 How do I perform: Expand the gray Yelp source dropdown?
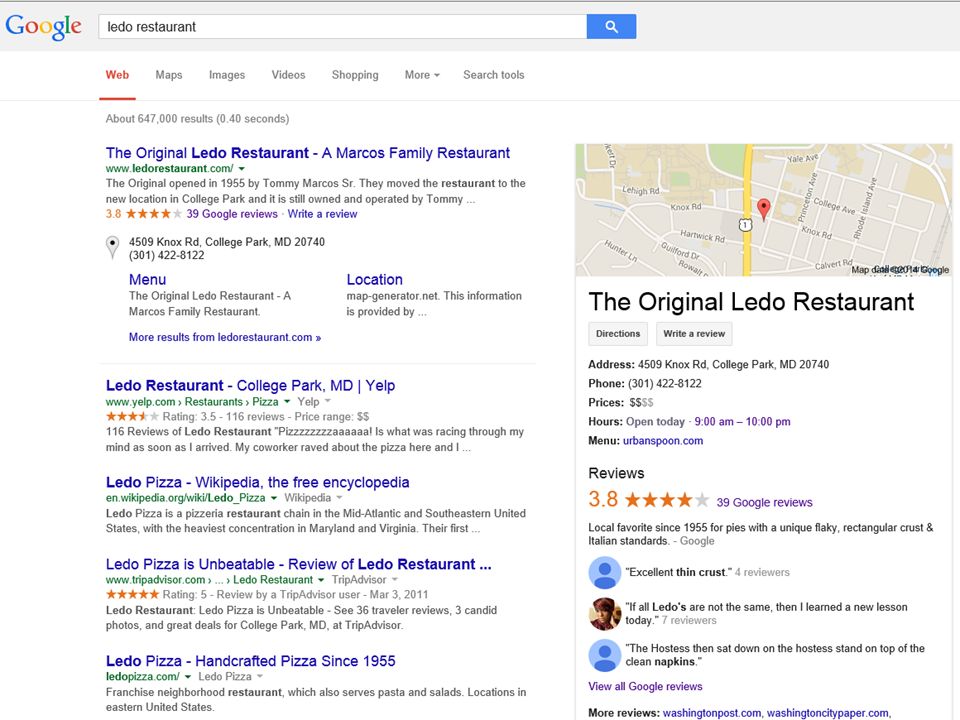[328, 402]
